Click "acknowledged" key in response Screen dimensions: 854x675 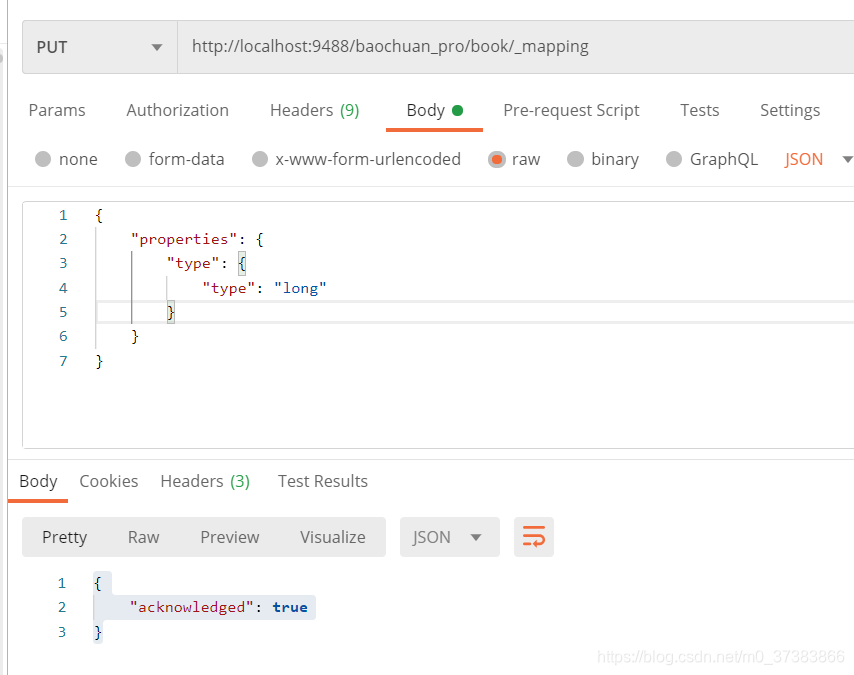click(192, 607)
